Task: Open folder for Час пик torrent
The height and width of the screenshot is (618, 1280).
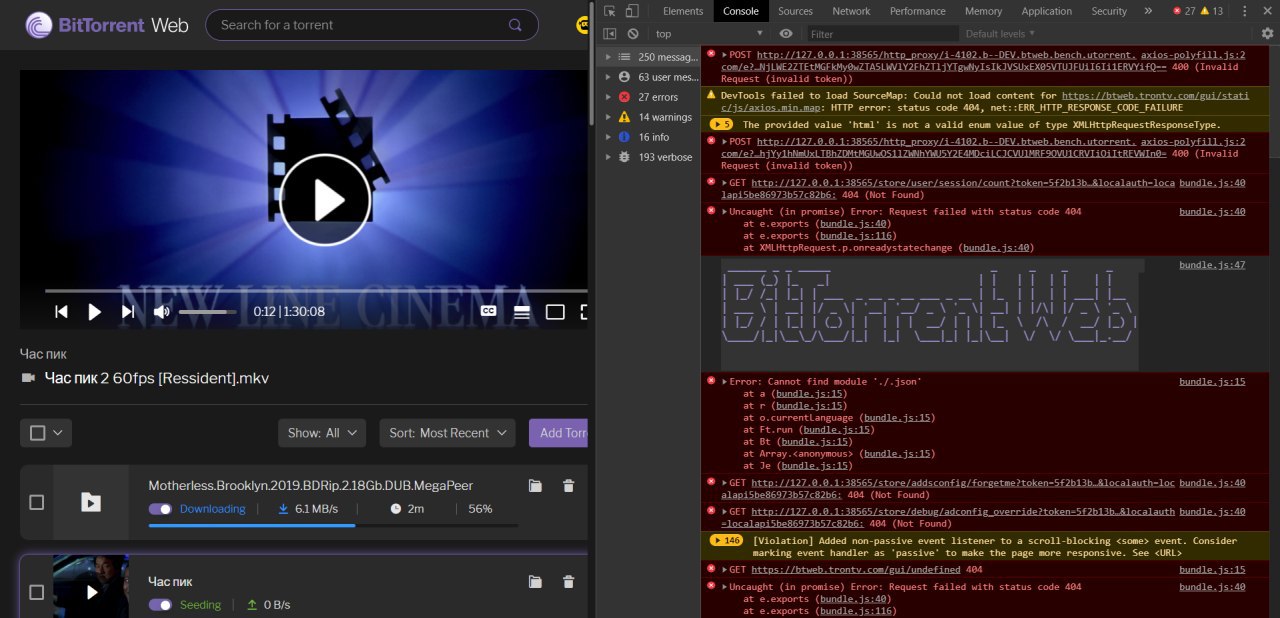Action: [x=535, y=582]
